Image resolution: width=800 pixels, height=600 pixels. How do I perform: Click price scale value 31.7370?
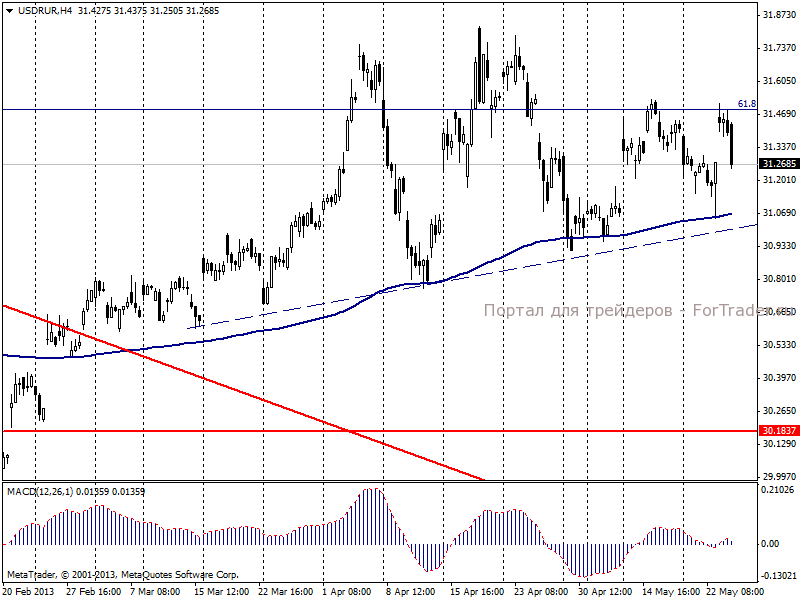tap(779, 47)
